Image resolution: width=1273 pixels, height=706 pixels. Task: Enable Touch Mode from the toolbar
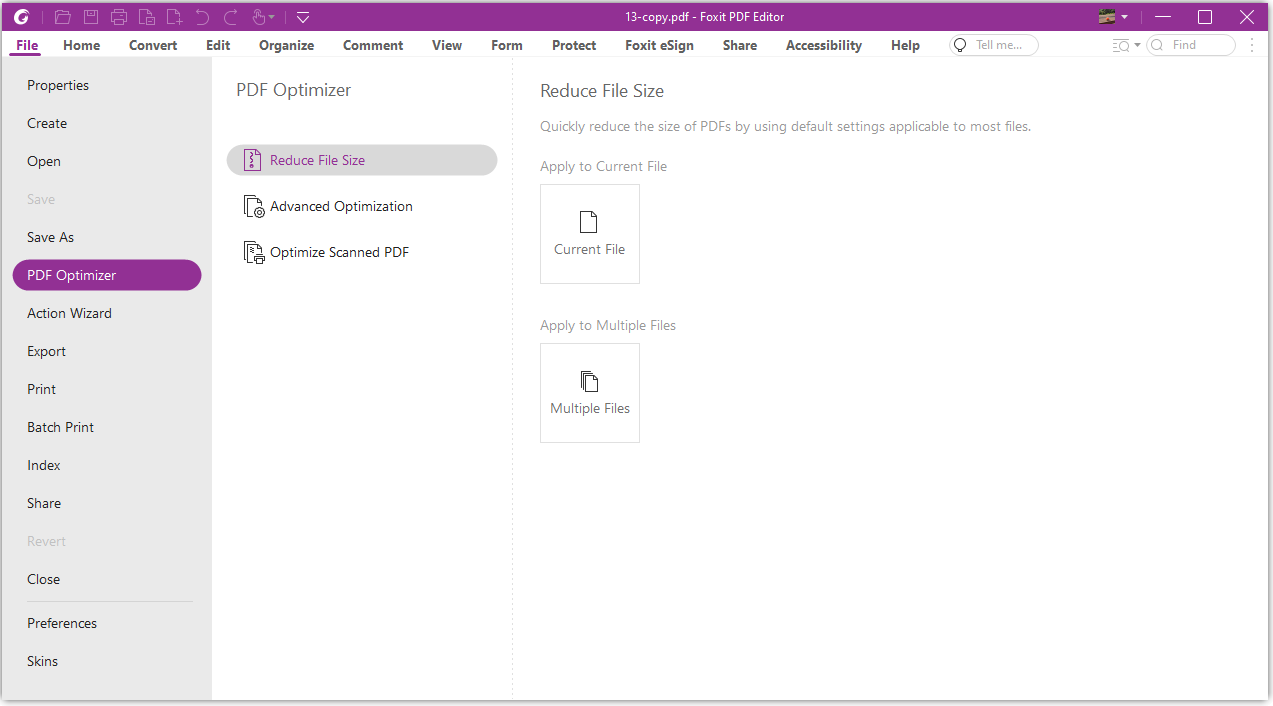tap(257, 16)
